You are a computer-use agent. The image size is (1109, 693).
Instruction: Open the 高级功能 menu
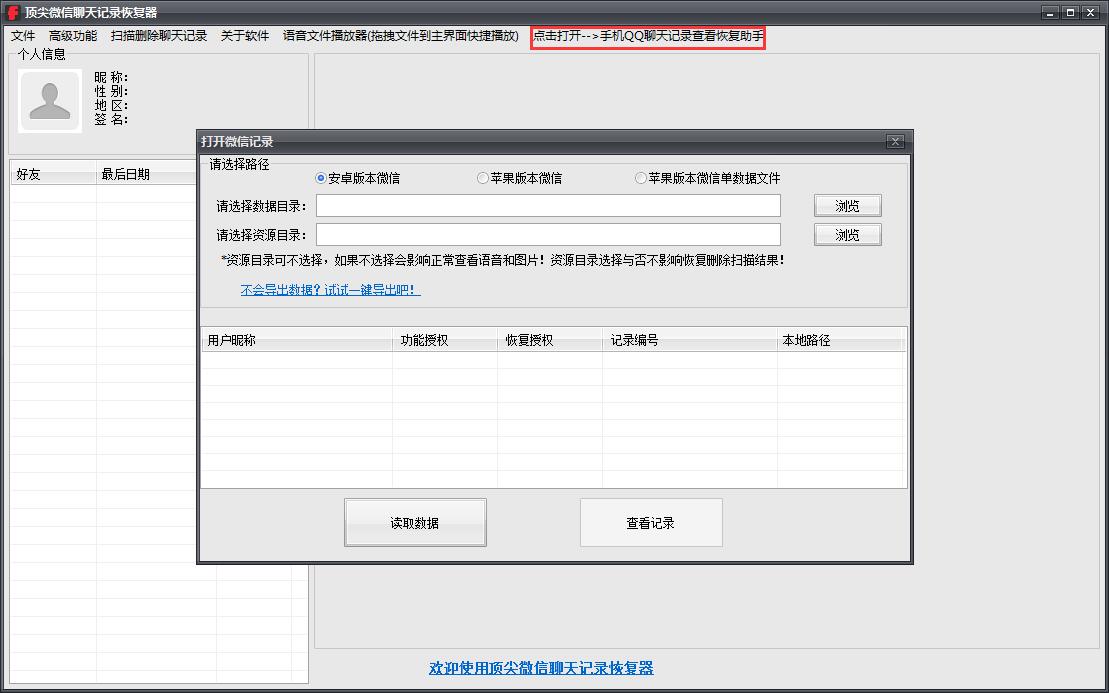pos(73,36)
